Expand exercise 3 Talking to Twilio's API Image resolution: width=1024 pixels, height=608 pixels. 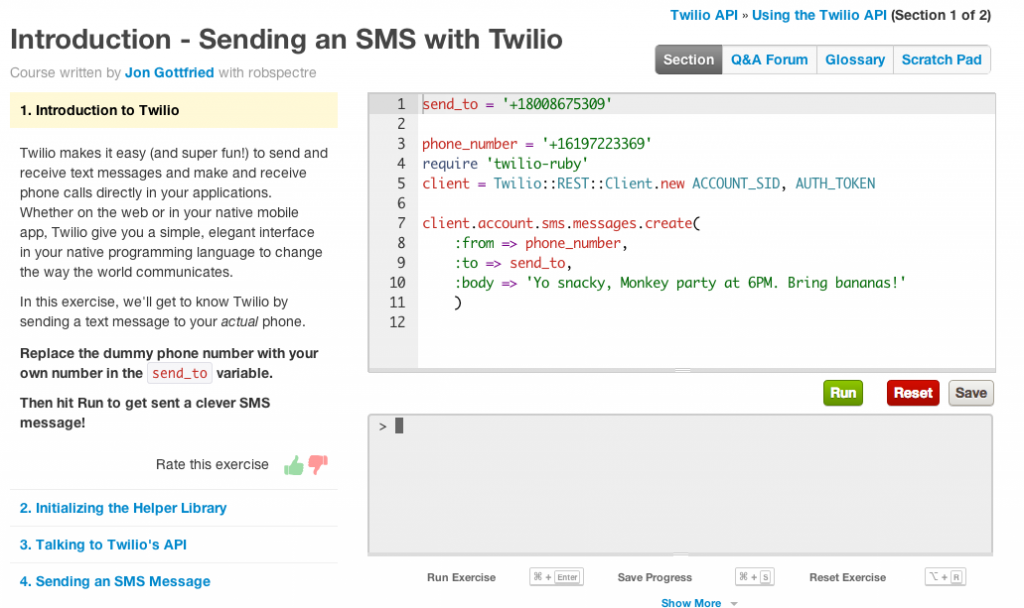(103, 545)
